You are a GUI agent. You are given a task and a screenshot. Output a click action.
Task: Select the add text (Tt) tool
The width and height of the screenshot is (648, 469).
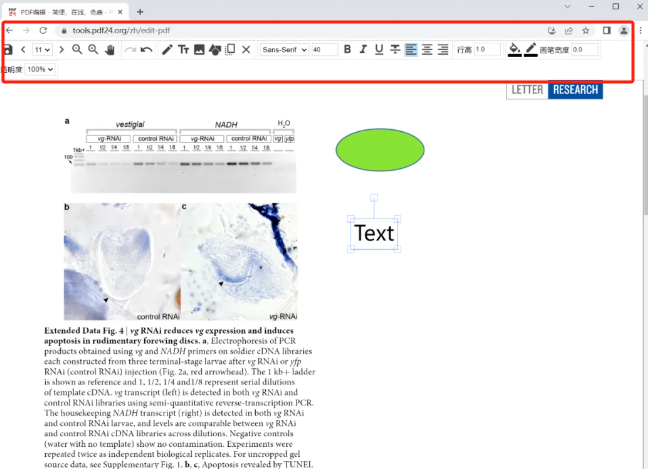(183, 50)
